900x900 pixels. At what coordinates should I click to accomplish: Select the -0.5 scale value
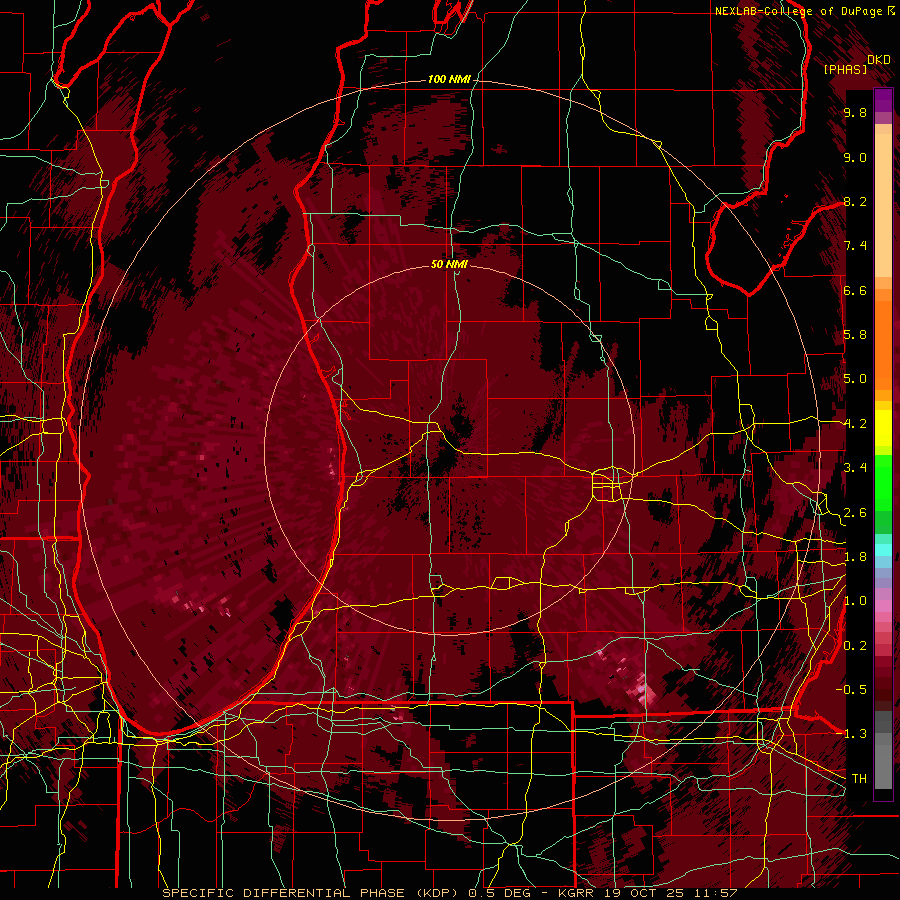(x=851, y=690)
